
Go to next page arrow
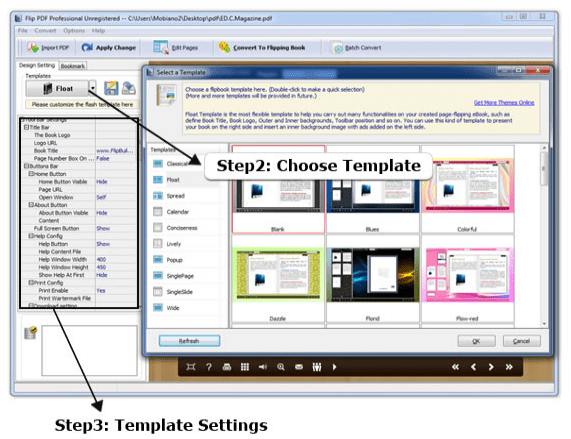point(491,367)
